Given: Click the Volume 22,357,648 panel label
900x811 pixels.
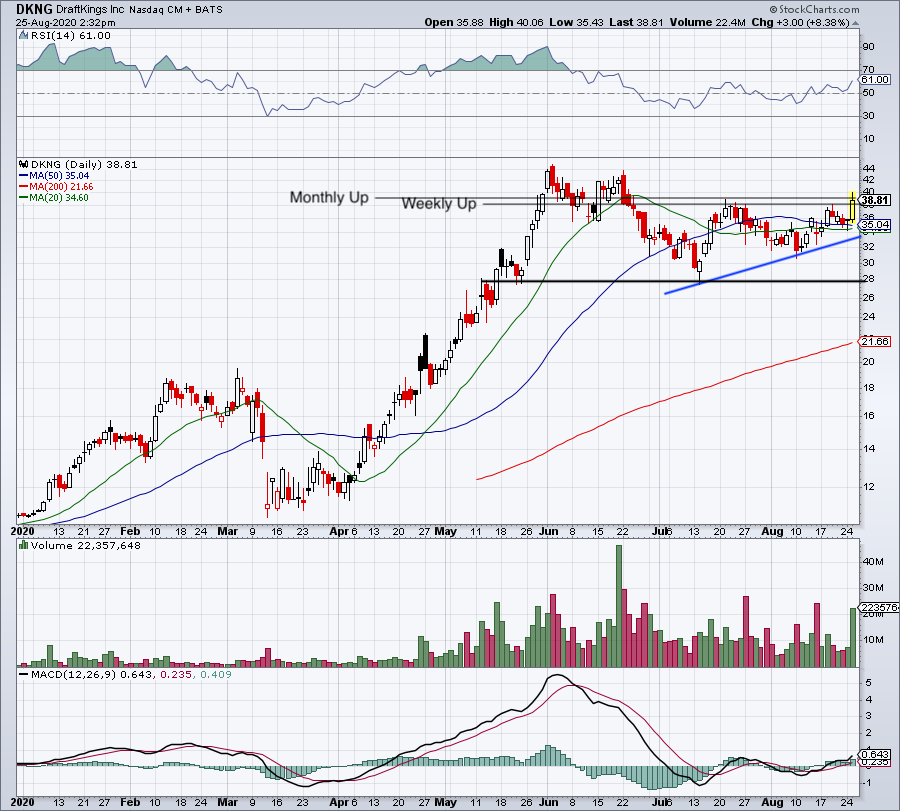Looking at the screenshot, I should click(86, 545).
